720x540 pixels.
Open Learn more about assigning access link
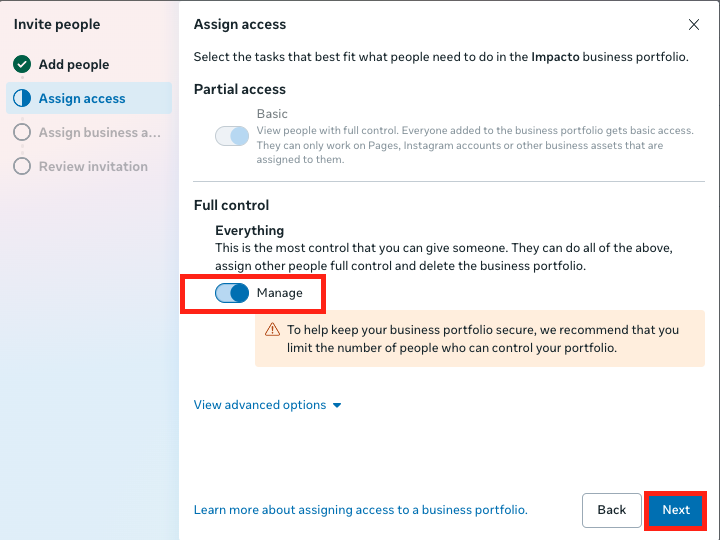tap(360, 510)
